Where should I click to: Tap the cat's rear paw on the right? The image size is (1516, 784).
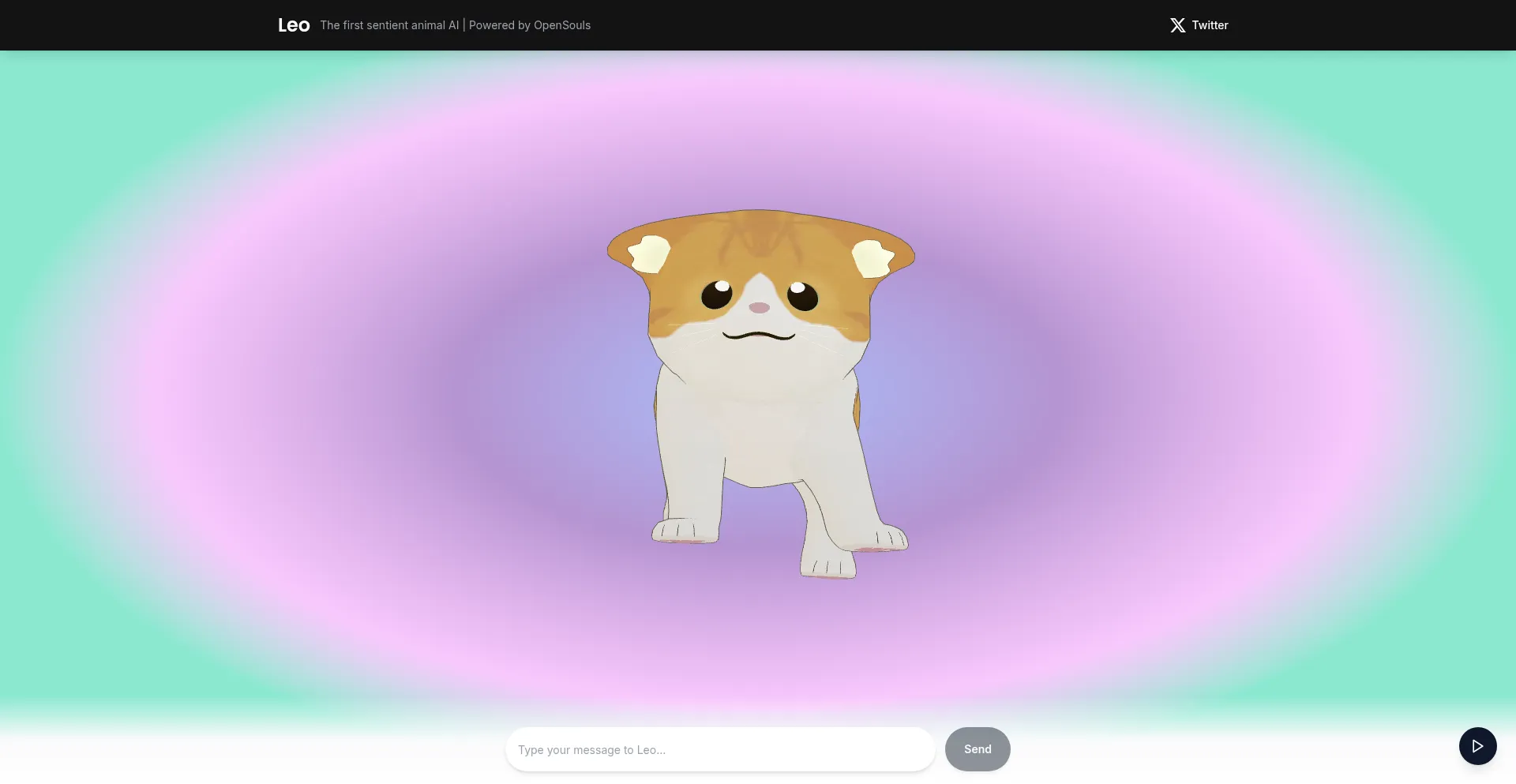pos(885,538)
